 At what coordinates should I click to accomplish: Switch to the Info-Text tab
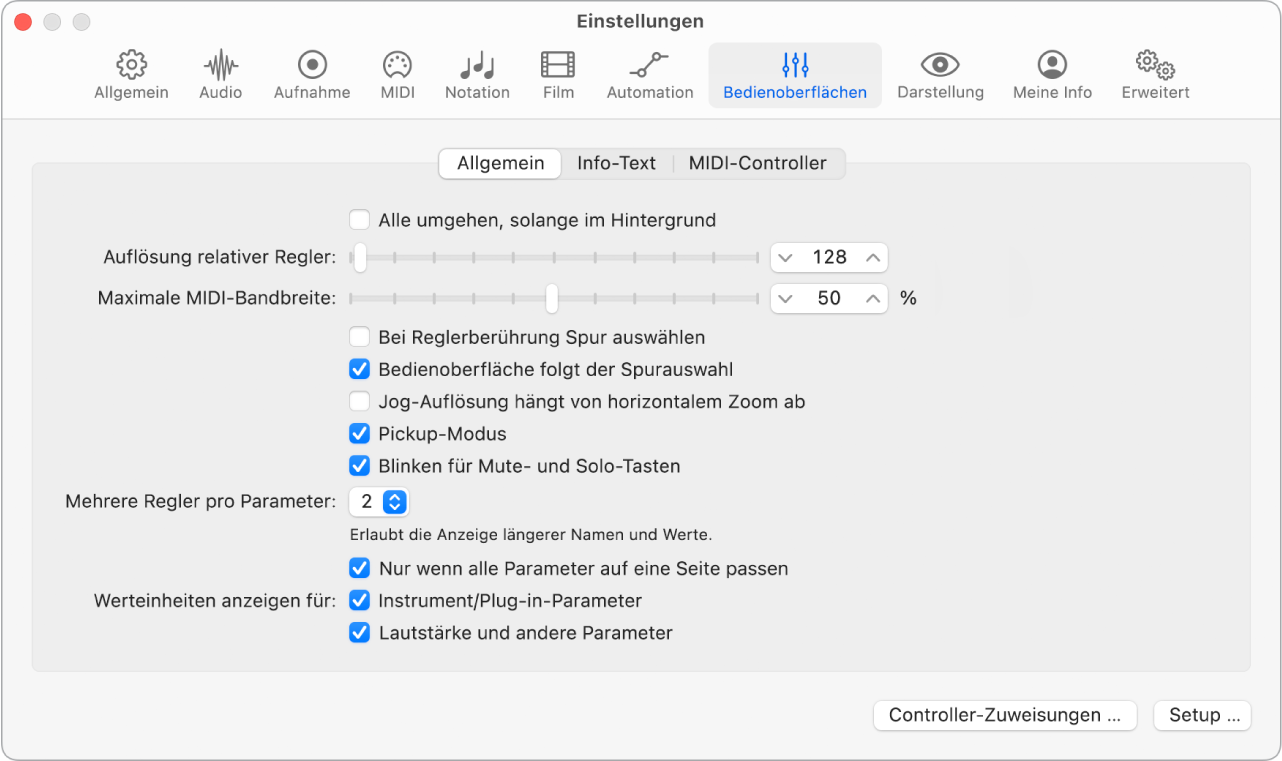[617, 163]
